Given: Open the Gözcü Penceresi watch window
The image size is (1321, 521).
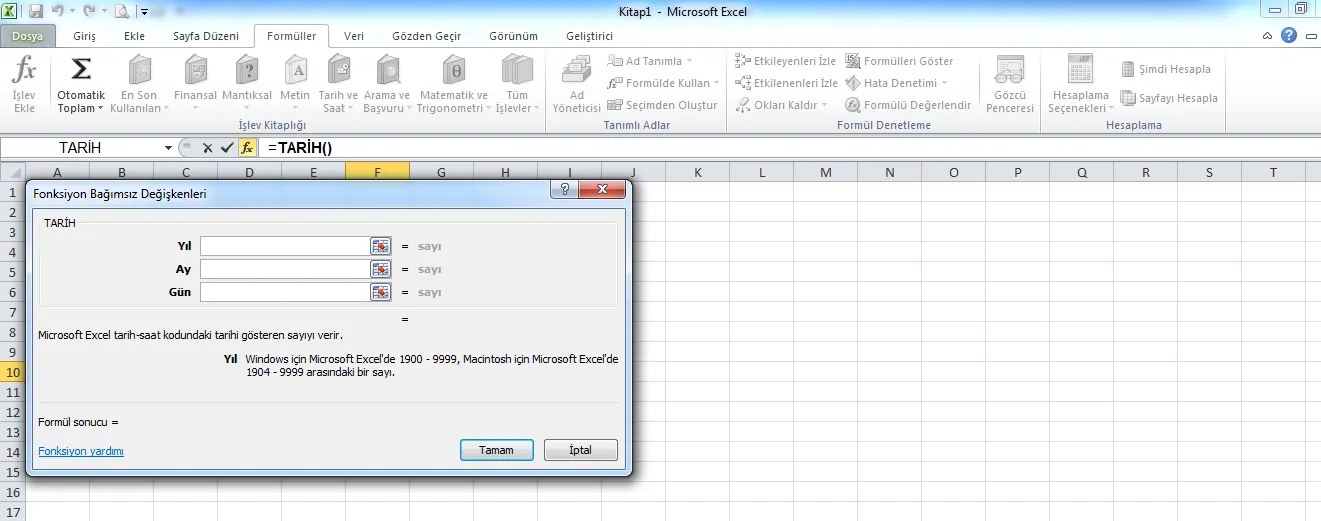Looking at the screenshot, I should [1009, 84].
